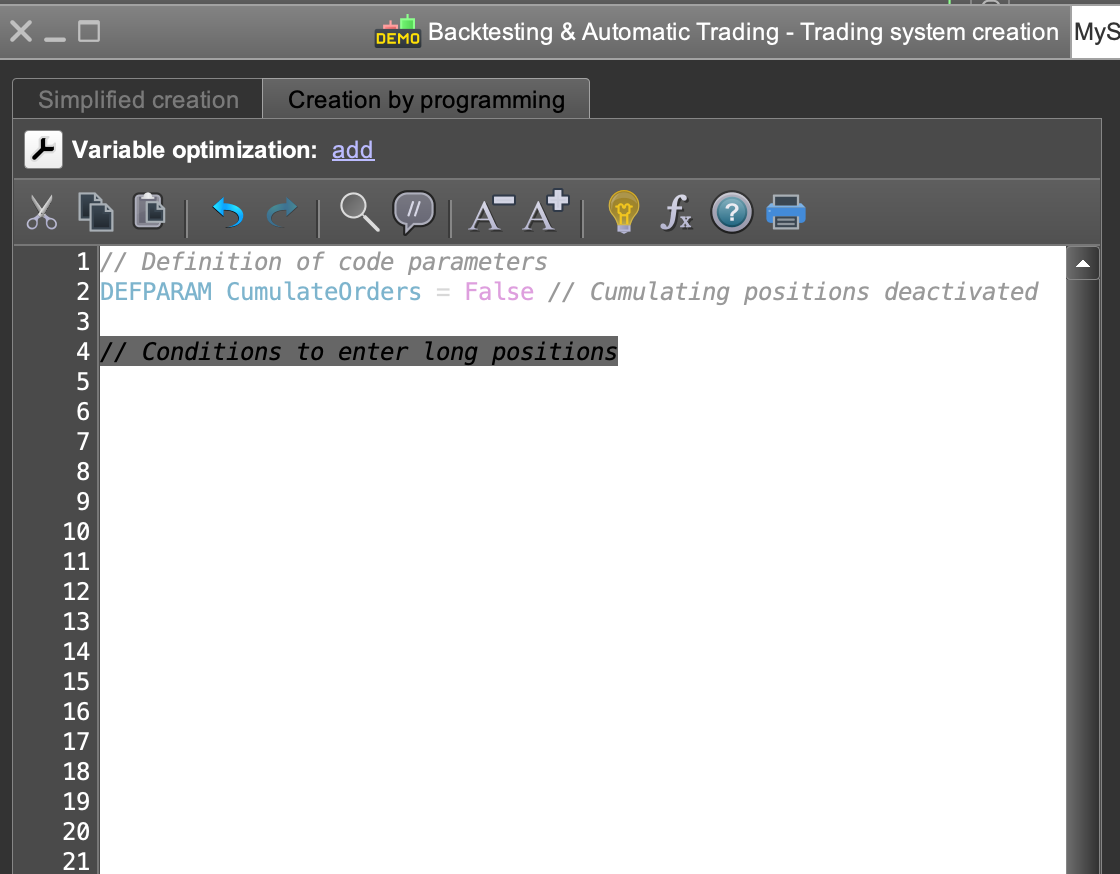Toggle comment with speech bubble icon
1120x874 pixels.
414,212
